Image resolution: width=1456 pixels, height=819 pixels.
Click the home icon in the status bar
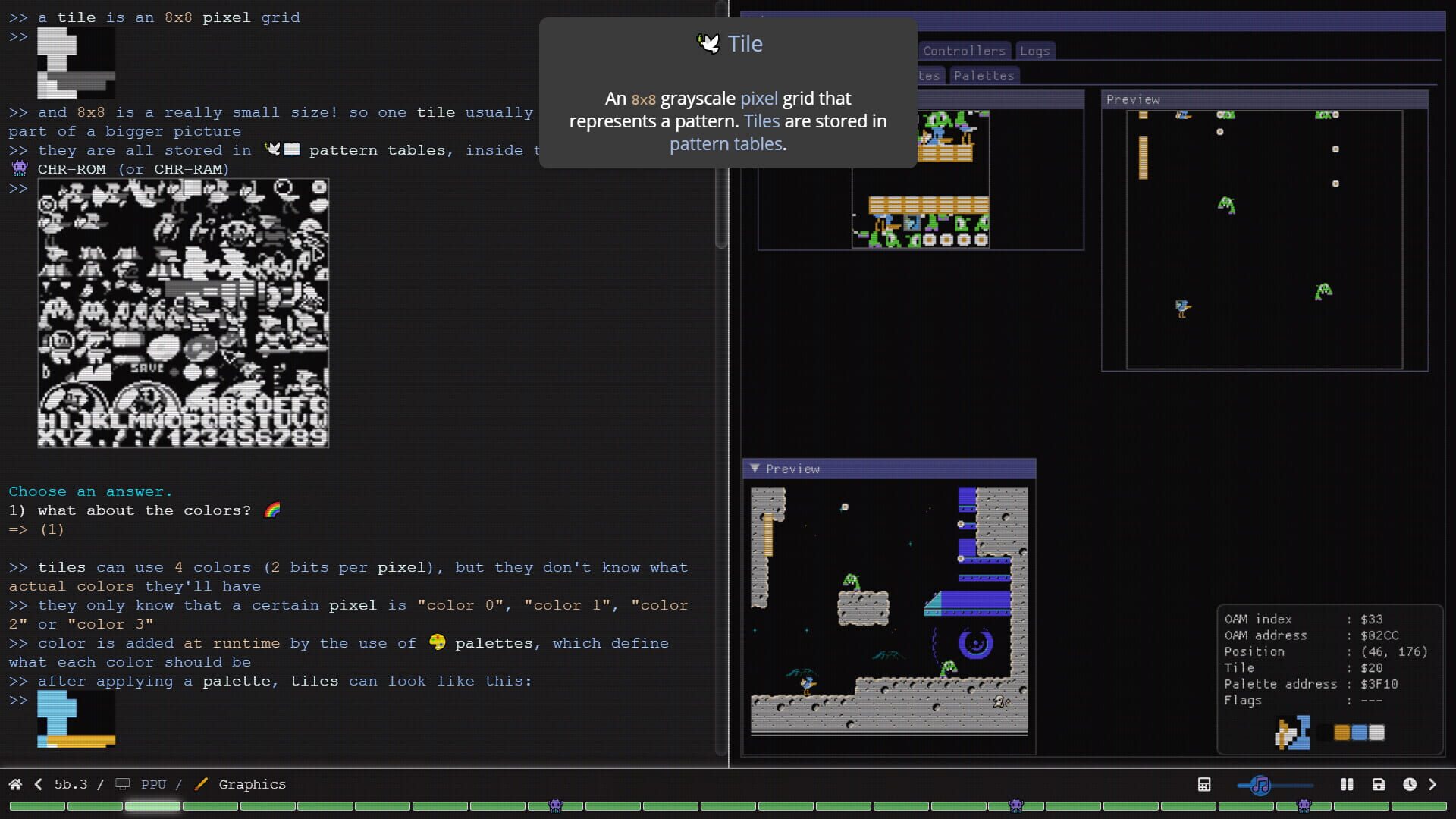[x=17, y=784]
